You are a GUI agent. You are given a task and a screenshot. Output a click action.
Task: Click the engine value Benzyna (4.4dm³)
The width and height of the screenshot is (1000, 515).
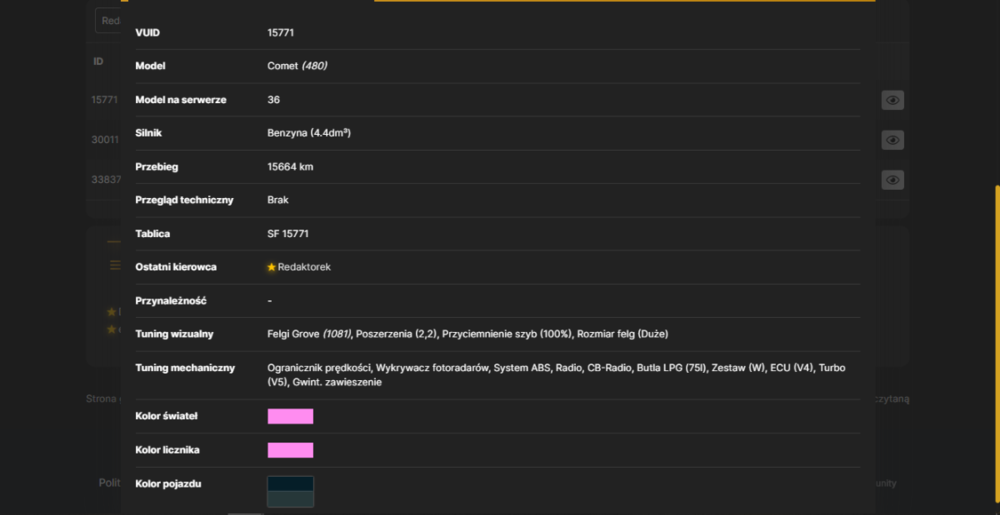(x=309, y=133)
